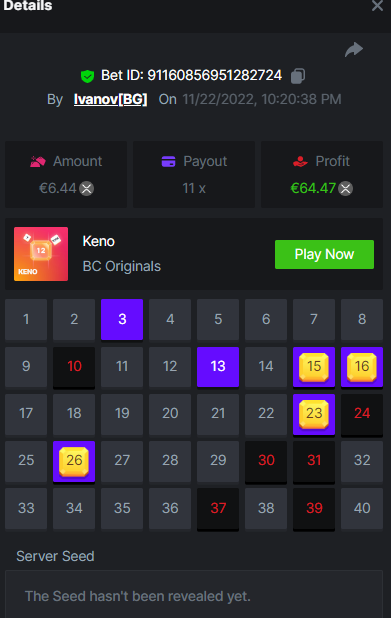Select Keno tile number 13
Viewport: 391px width, 618px height.
click(218, 367)
